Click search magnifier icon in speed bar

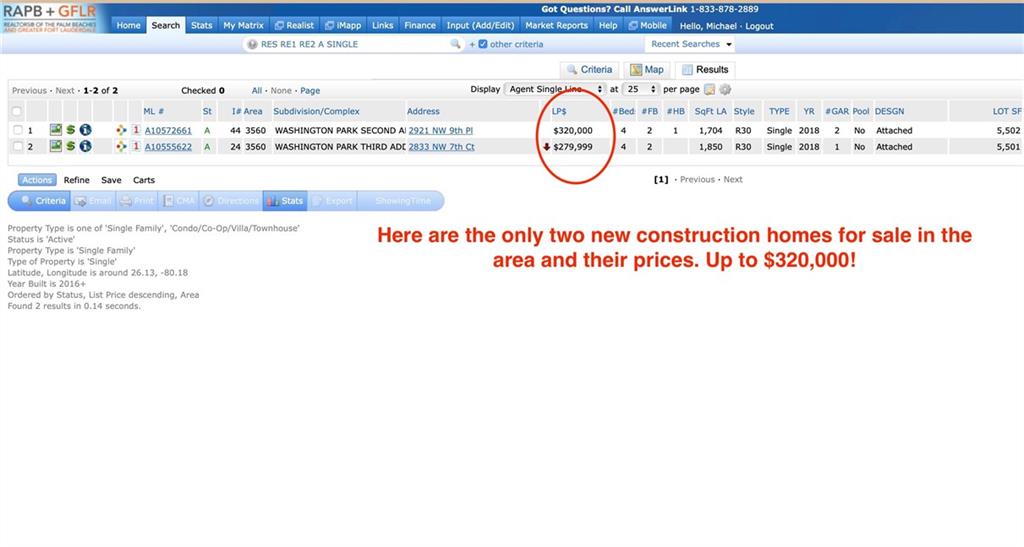456,44
